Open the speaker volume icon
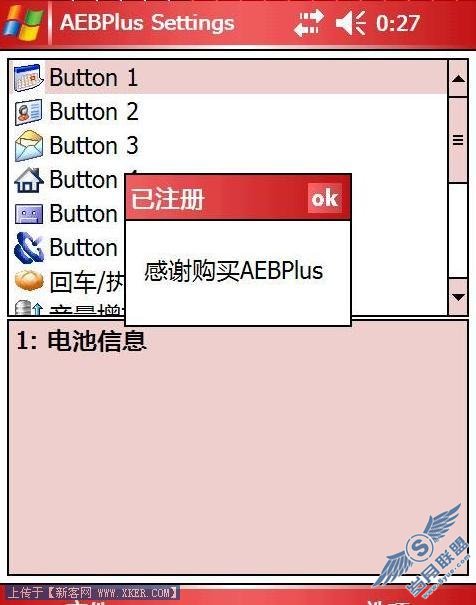This screenshot has width=476, height=605. click(351, 23)
